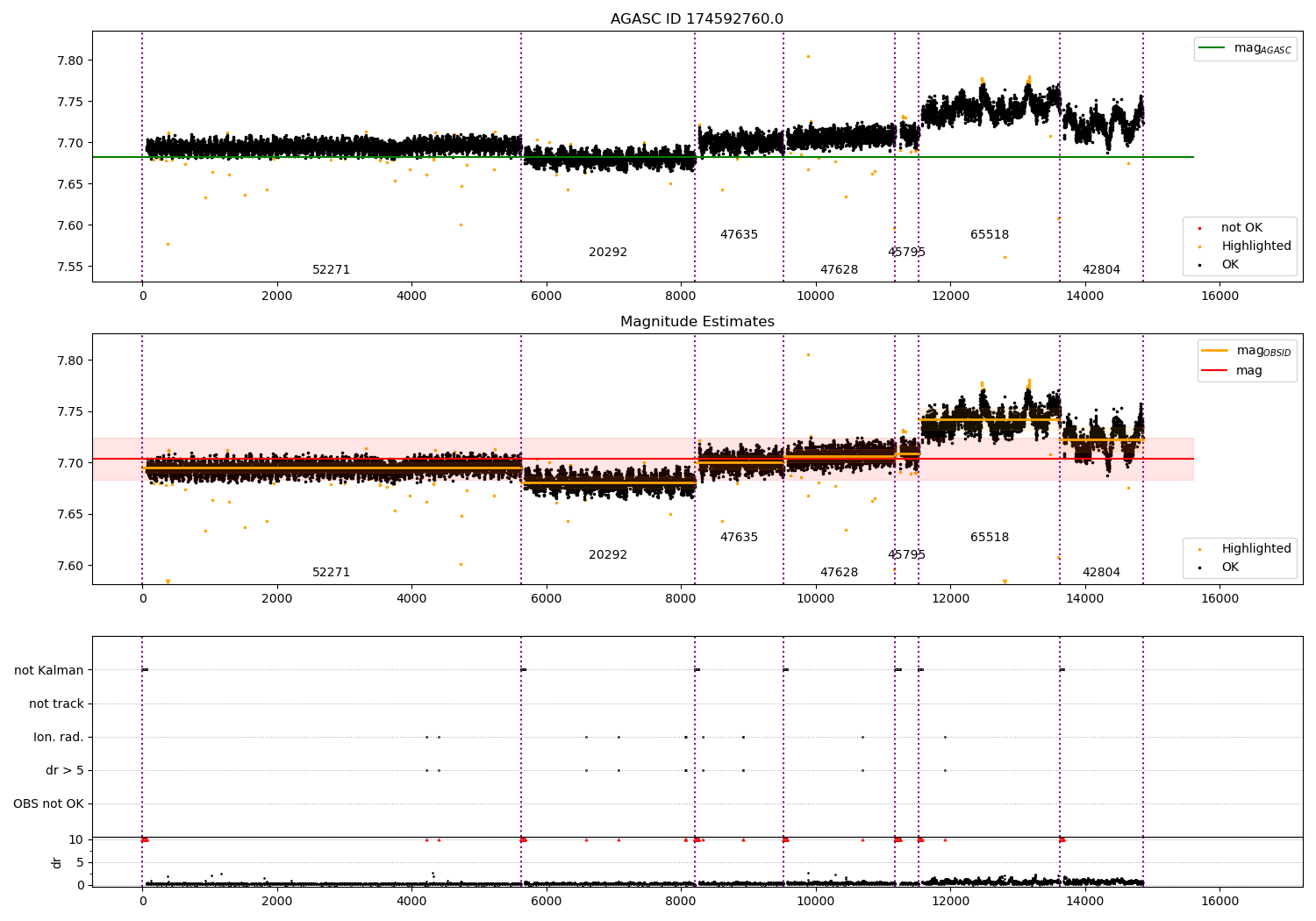This screenshot has height=921, width=1316.
Task: Click OBSID label 47635 in middle plot
Action: [x=739, y=538]
